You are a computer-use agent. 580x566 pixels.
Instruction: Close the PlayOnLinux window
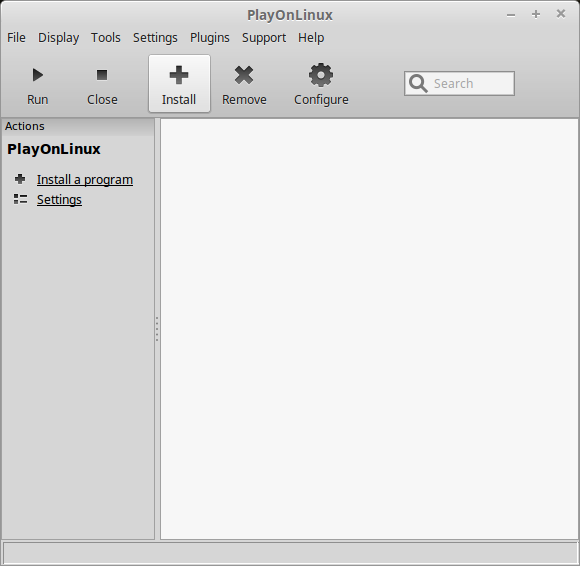[x=561, y=14]
